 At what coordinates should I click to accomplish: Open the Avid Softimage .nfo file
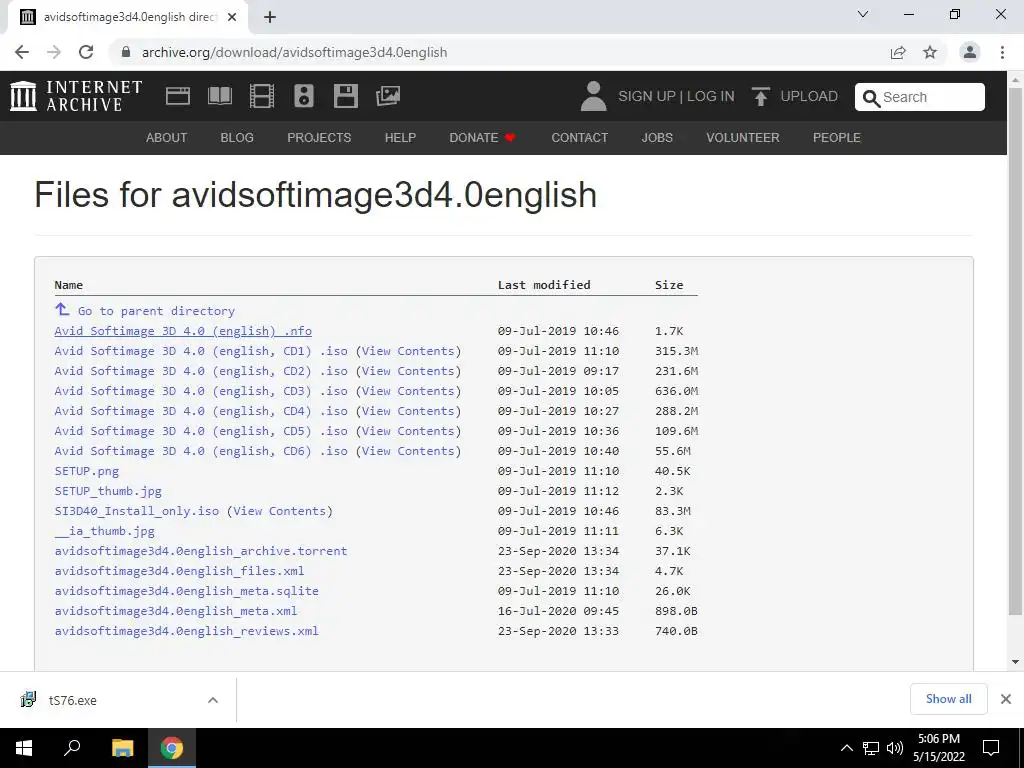(x=184, y=331)
